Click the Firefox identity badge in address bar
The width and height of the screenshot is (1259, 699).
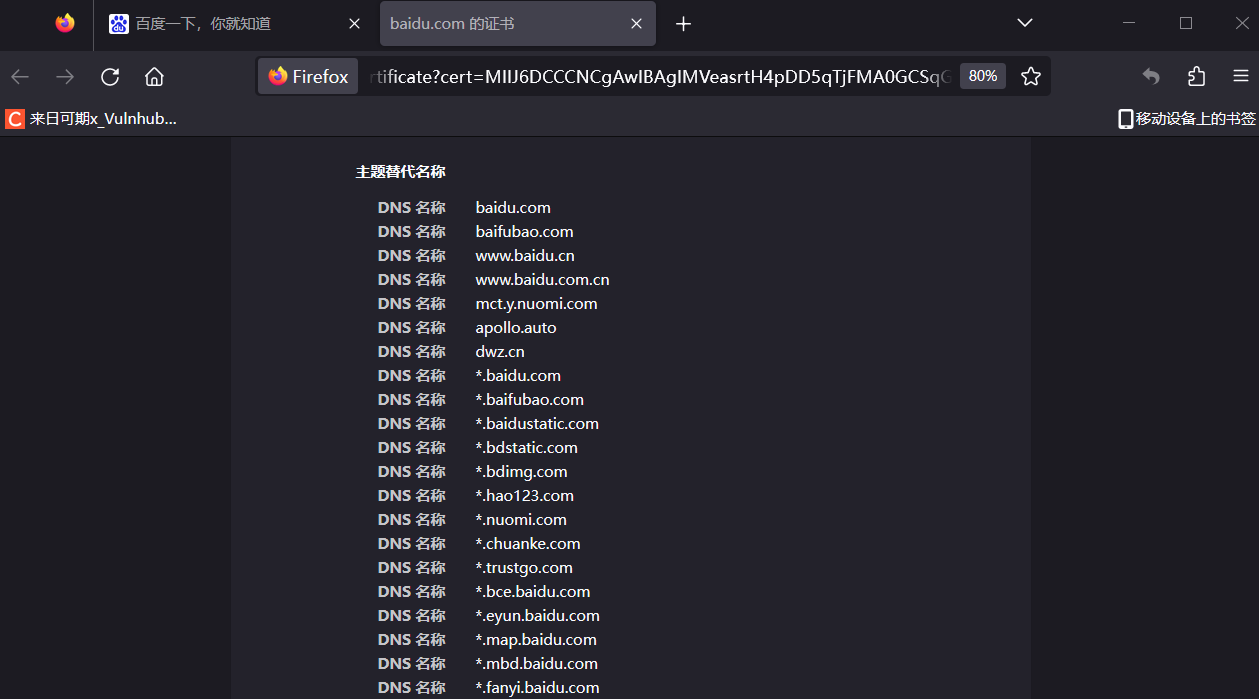click(309, 76)
